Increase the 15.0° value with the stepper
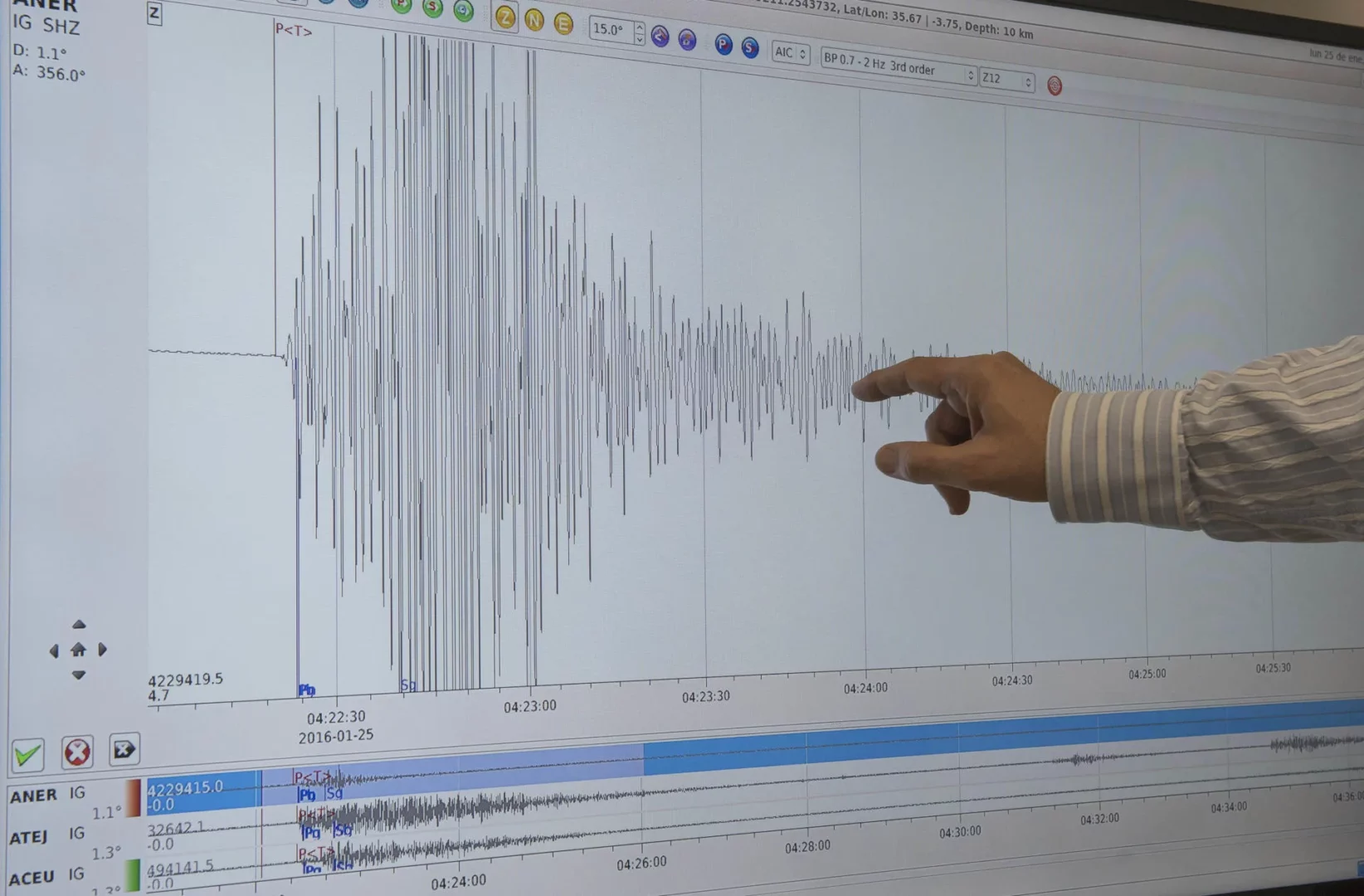This screenshot has height=896, width=1364. point(639,27)
